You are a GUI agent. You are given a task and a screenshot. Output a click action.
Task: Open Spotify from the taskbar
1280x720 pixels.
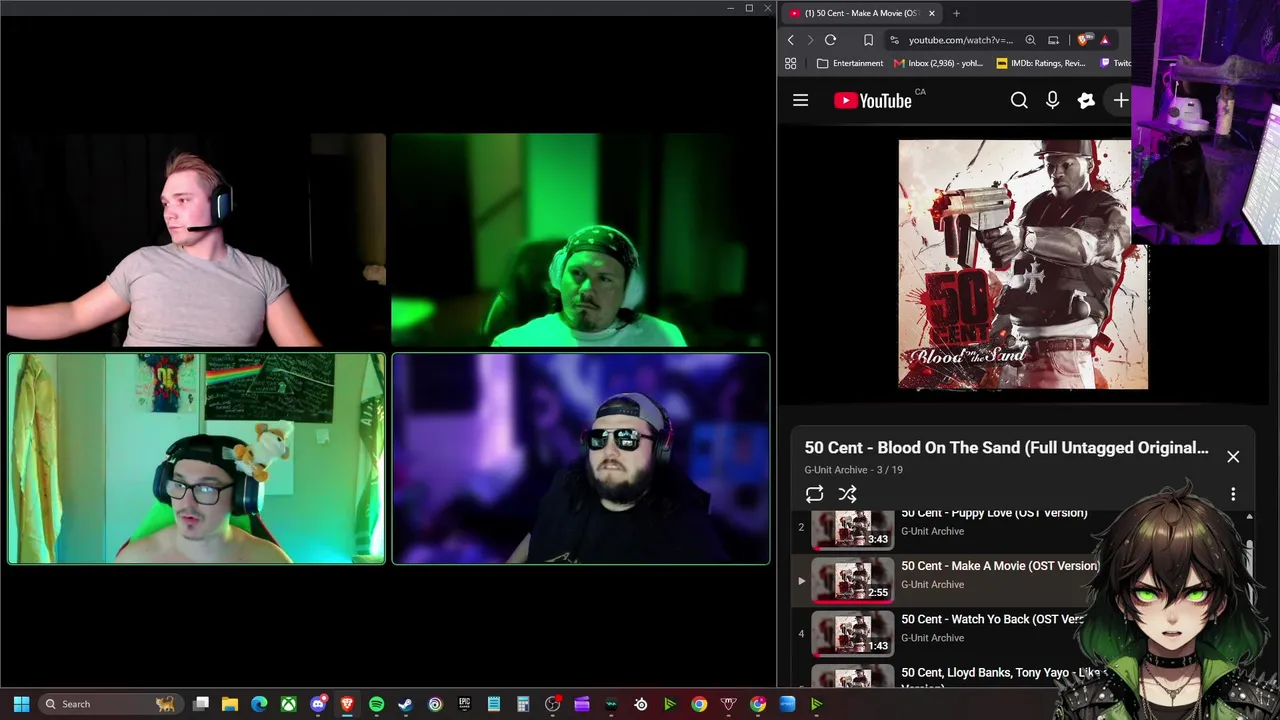376,704
